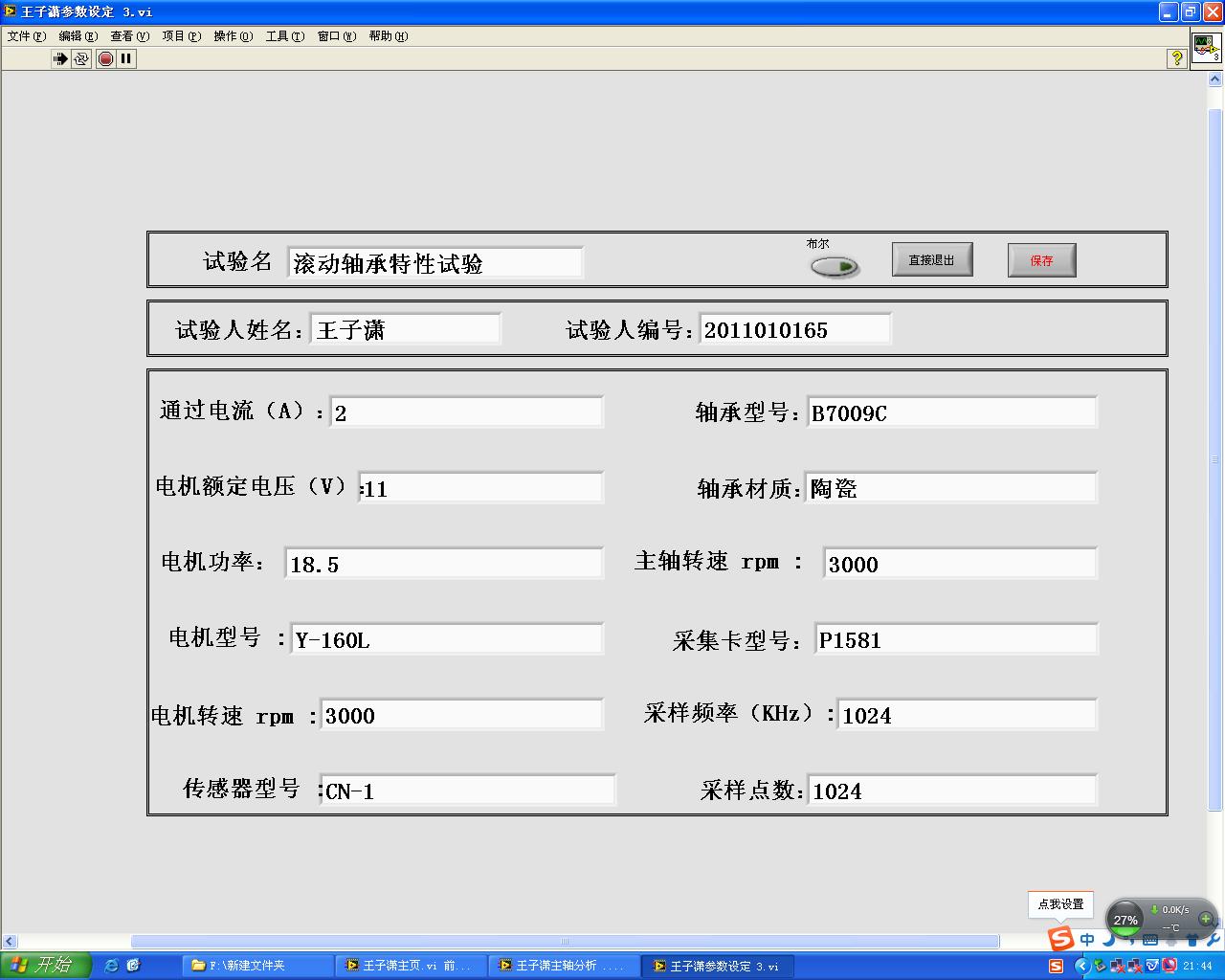Click the 传感器型号 field showing CN-1

(468, 791)
